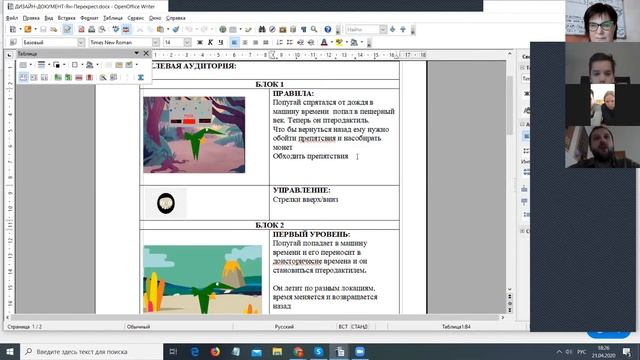Open the paragraph style combo box (Базовый)
640x360 pixels.
53,42
